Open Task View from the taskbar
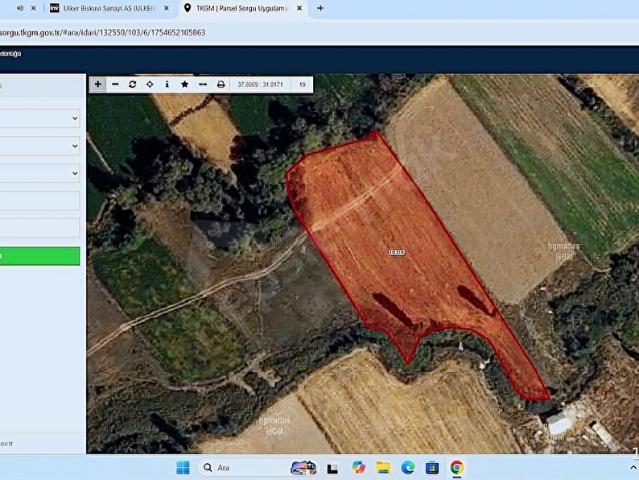Viewport: 639px width, 480px height. pyautogui.click(x=333, y=469)
